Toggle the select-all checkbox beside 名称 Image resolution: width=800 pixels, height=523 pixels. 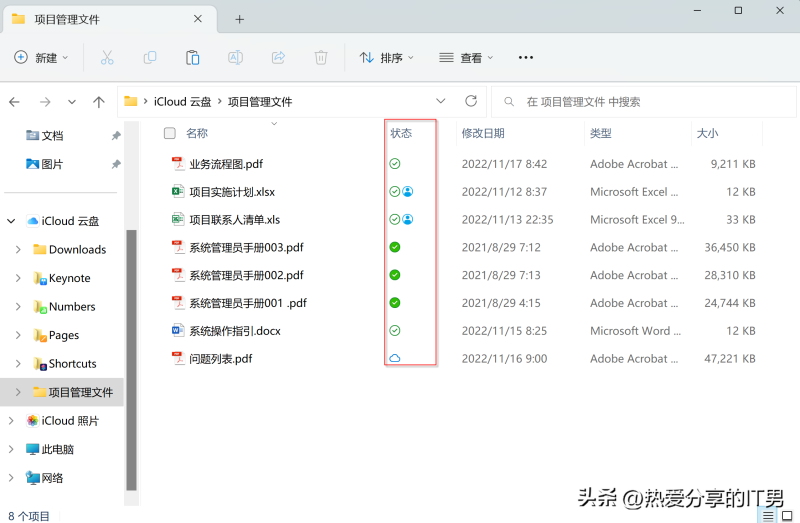(x=169, y=133)
